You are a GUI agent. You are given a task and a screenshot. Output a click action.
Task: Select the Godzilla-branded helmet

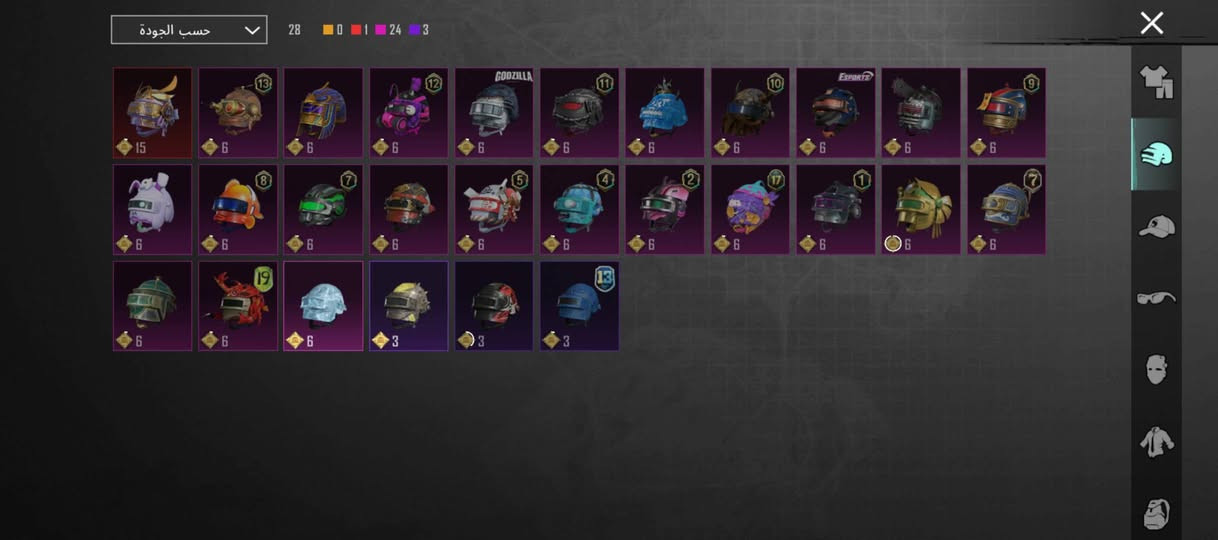495,113
